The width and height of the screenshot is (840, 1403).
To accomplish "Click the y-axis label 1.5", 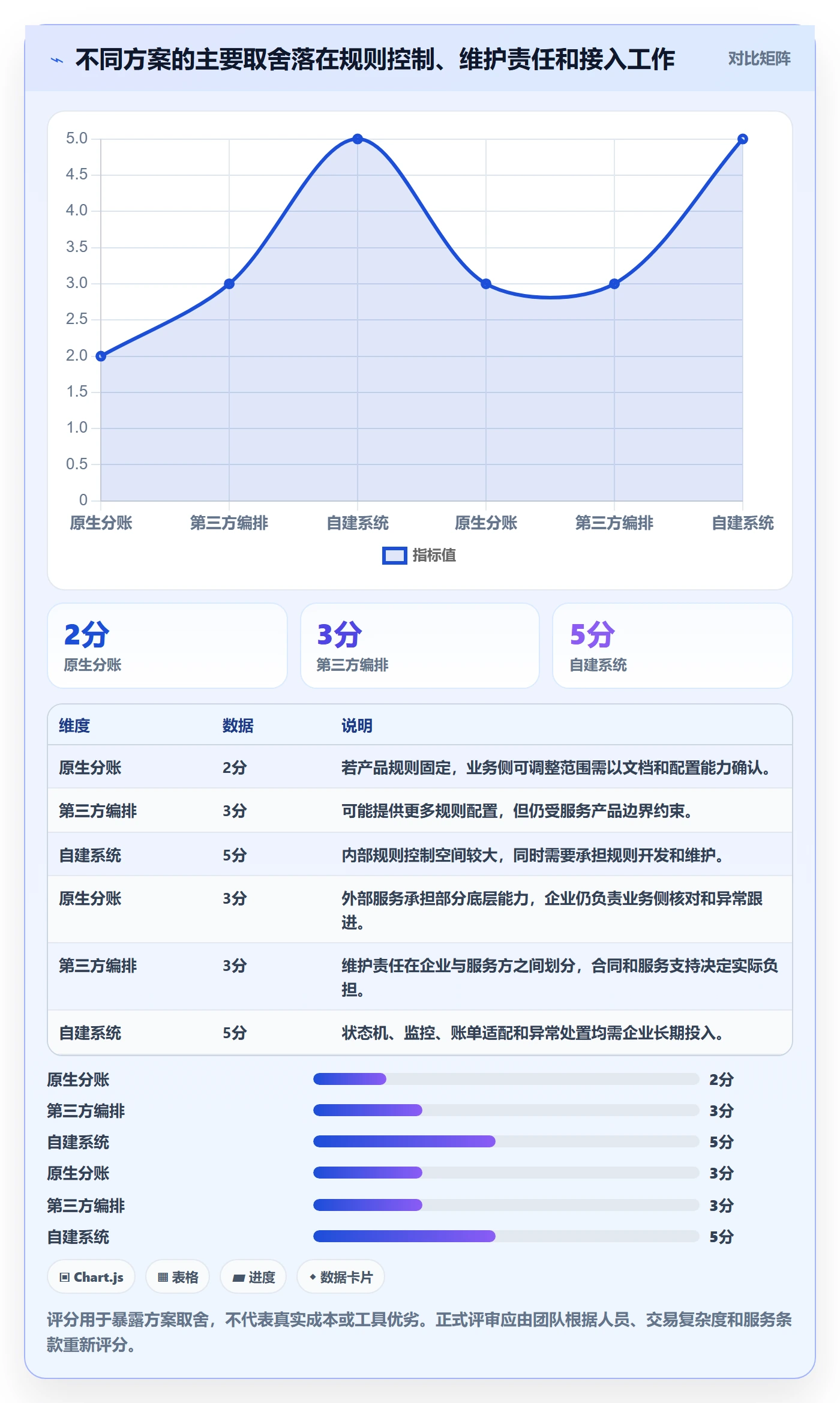I will coord(77,392).
